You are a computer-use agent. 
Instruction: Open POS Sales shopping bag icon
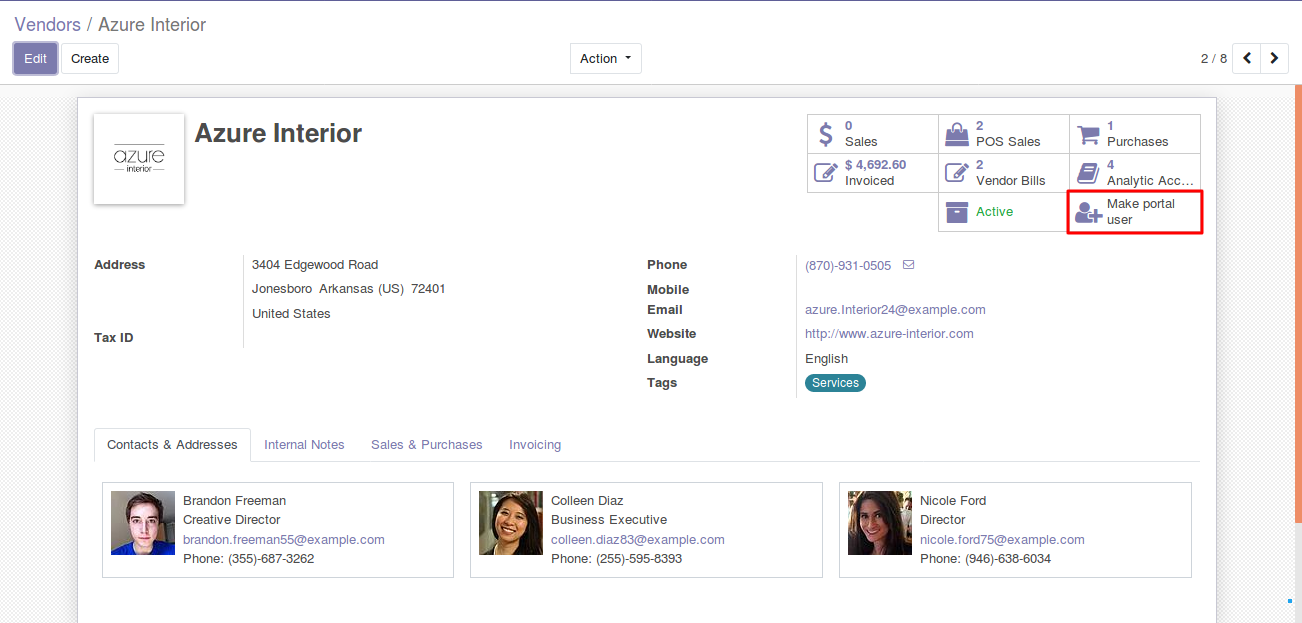[x=957, y=134]
